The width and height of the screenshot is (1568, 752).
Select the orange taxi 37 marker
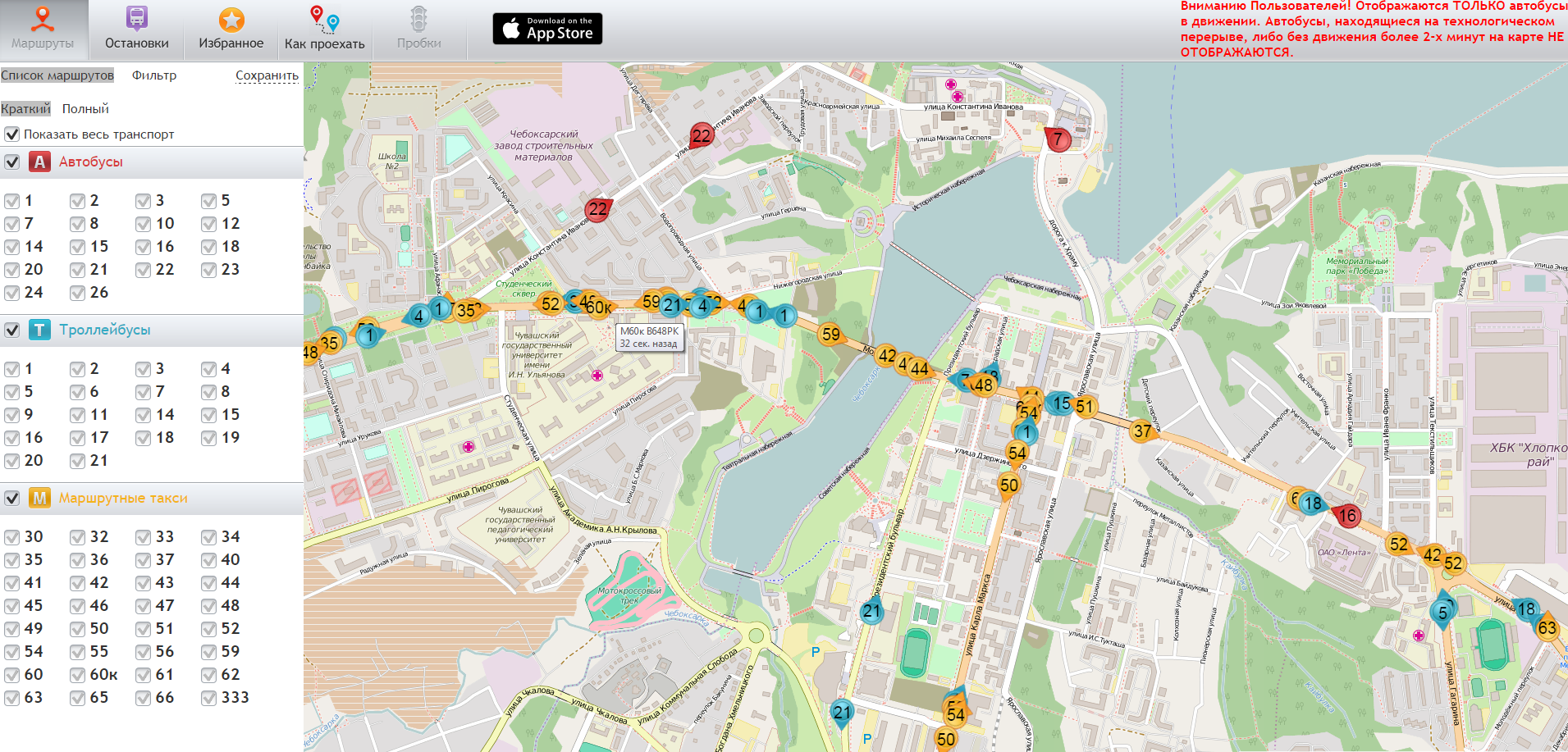(1141, 431)
